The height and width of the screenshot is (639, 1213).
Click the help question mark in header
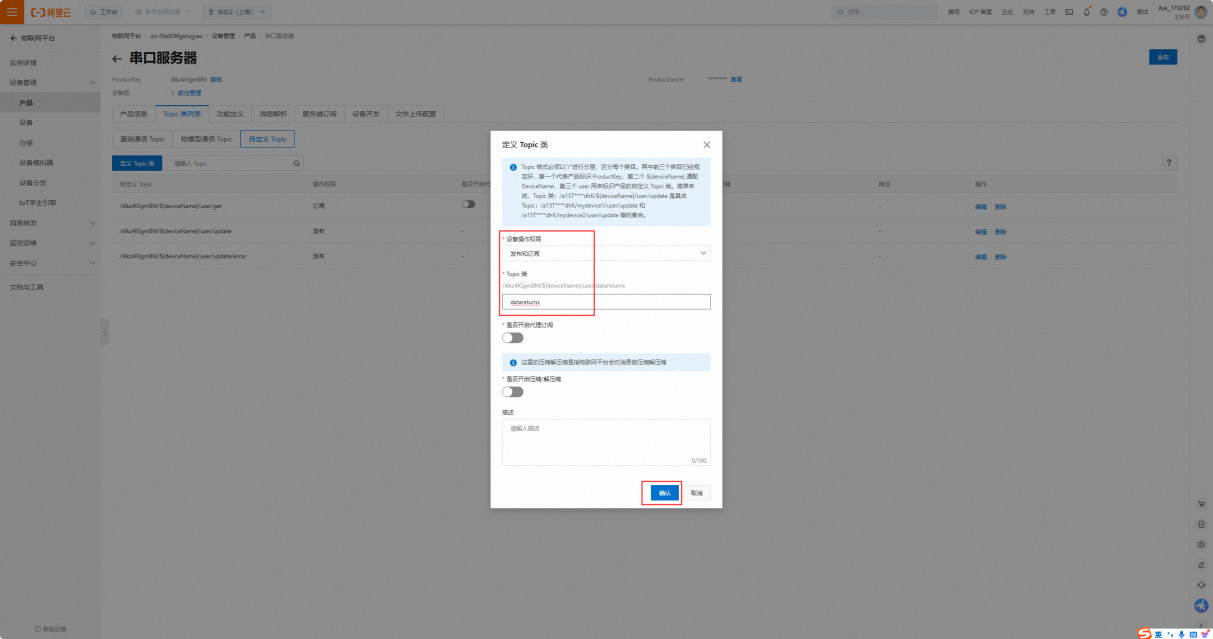pyautogui.click(x=1104, y=12)
